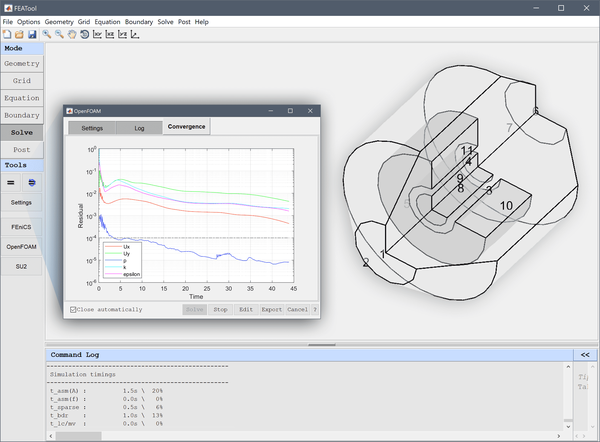Switch to the XZ plane view
The image size is (600, 442).
click(110, 34)
